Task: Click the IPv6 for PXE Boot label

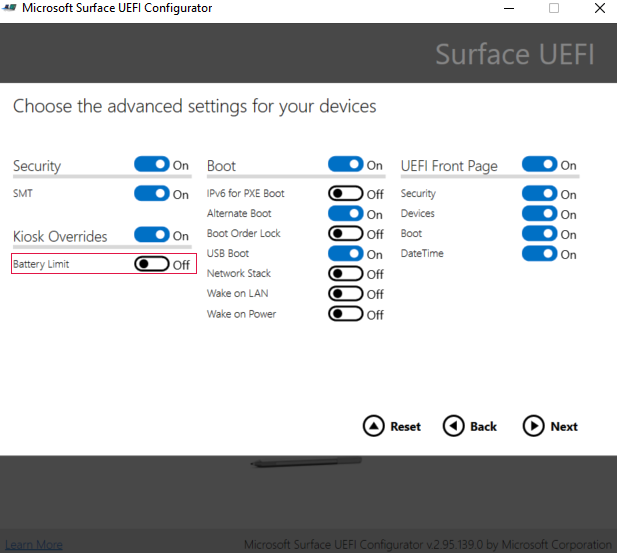Action: 246,193
